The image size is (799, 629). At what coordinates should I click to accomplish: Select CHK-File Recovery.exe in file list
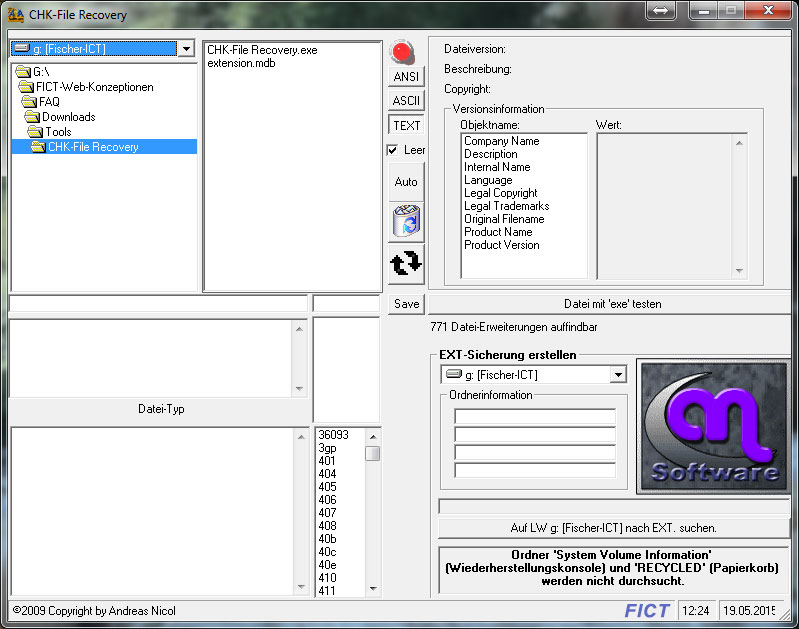click(262, 50)
